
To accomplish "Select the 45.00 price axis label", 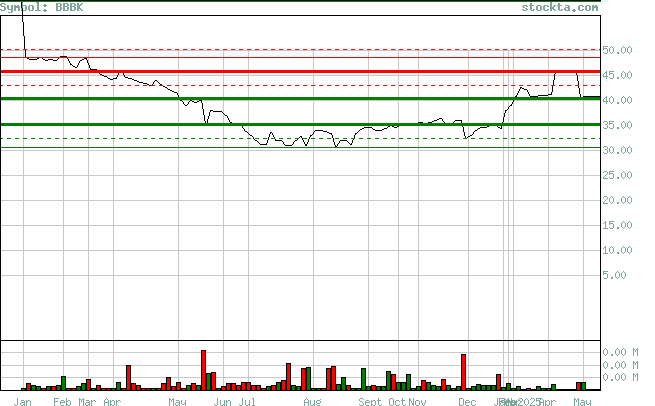I will tap(617, 75).
